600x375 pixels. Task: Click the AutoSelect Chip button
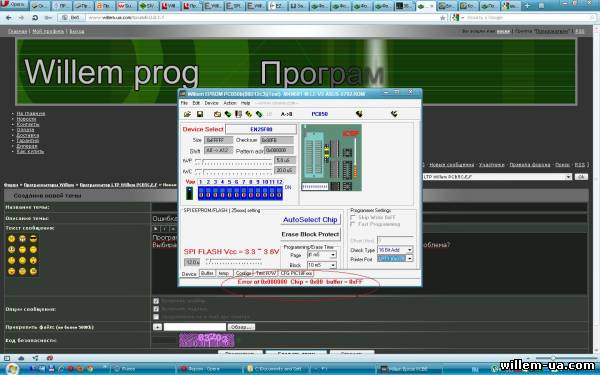pyautogui.click(x=310, y=220)
